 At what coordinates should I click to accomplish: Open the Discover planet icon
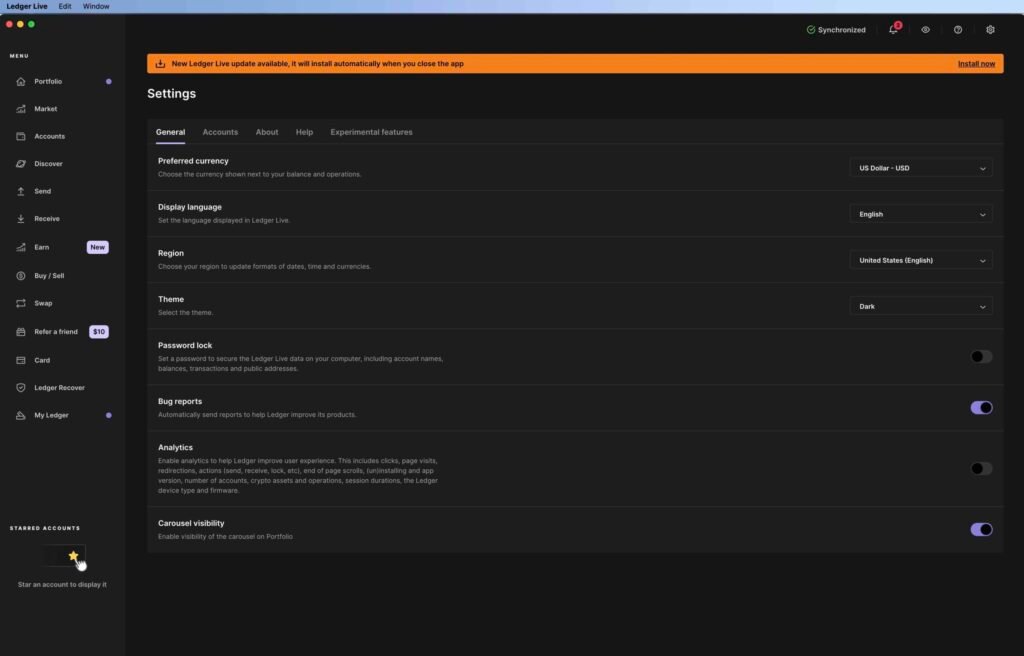coord(21,164)
